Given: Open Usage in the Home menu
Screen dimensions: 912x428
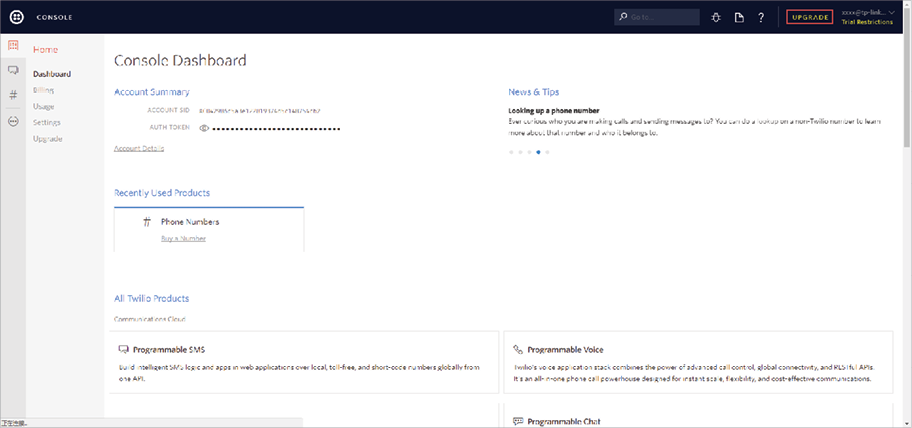Looking at the screenshot, I should pyautogui.click(x=44, y=106).
